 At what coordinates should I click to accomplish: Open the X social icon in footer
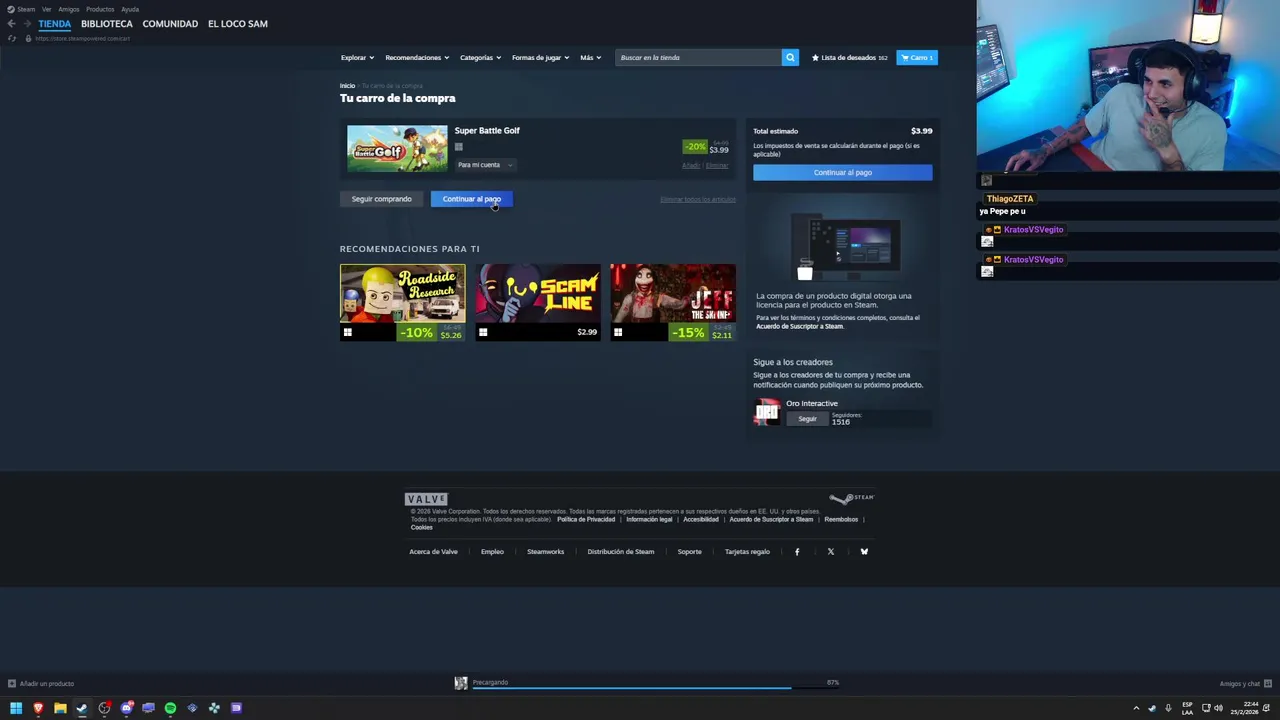(830, 551)
